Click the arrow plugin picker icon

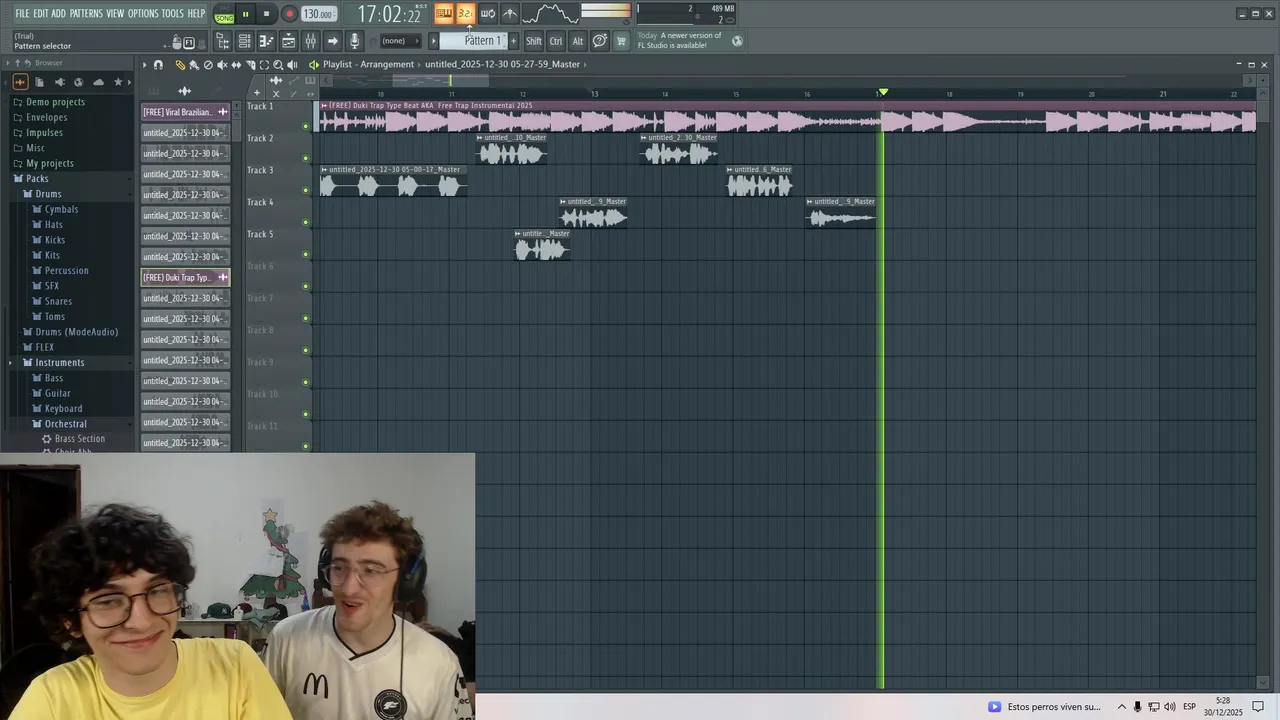click(332, 41)
